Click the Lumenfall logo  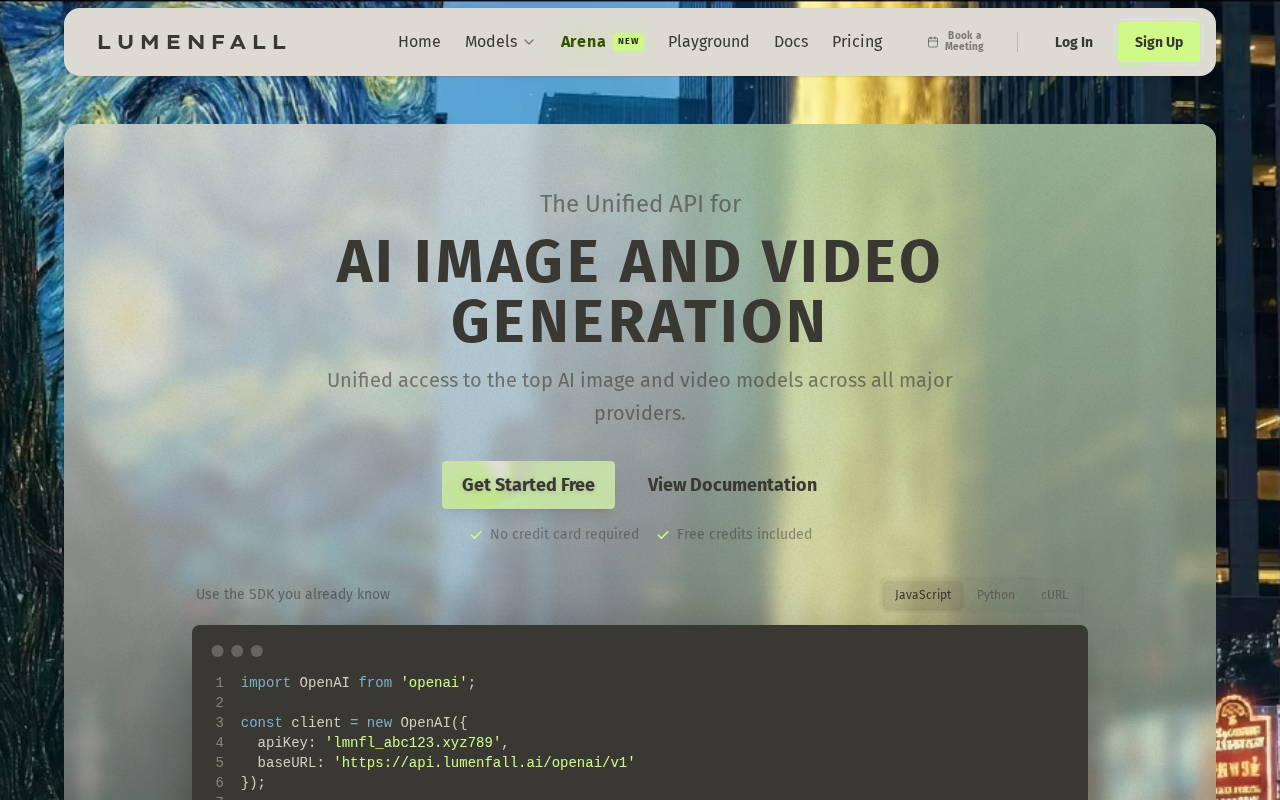(x=192, y=42)
